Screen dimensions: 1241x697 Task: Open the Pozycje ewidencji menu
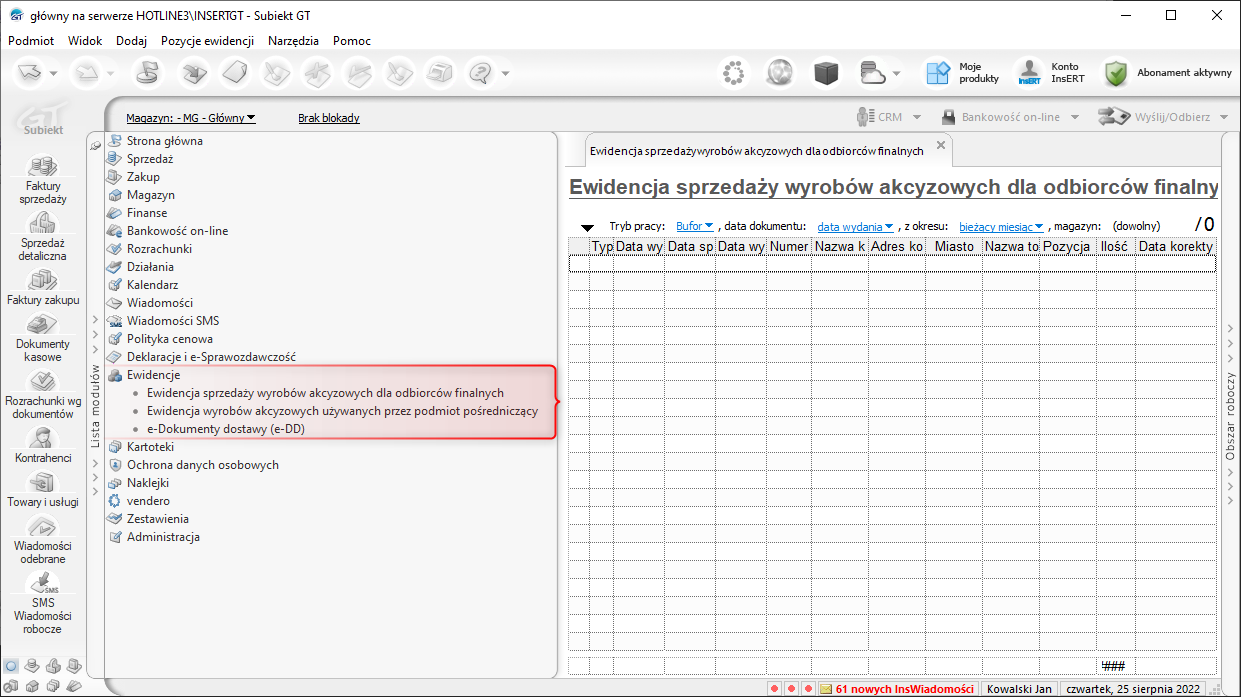pos(207,41)
